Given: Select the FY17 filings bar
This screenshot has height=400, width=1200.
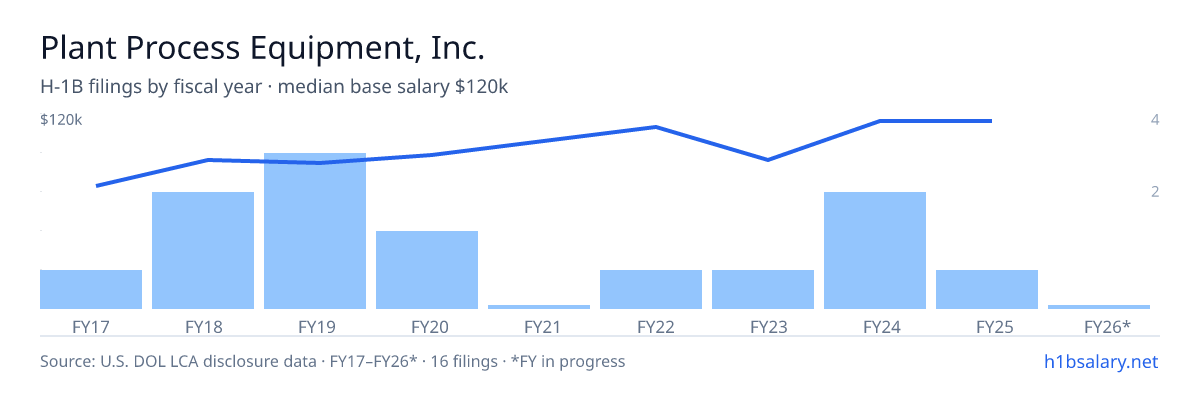Looking at the screenshot, I should coord(91,289).
